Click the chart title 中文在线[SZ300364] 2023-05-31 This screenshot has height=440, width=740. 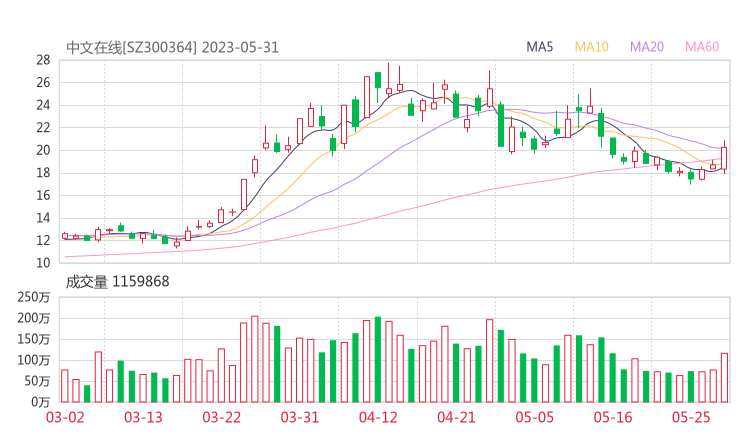coord(172,48)
